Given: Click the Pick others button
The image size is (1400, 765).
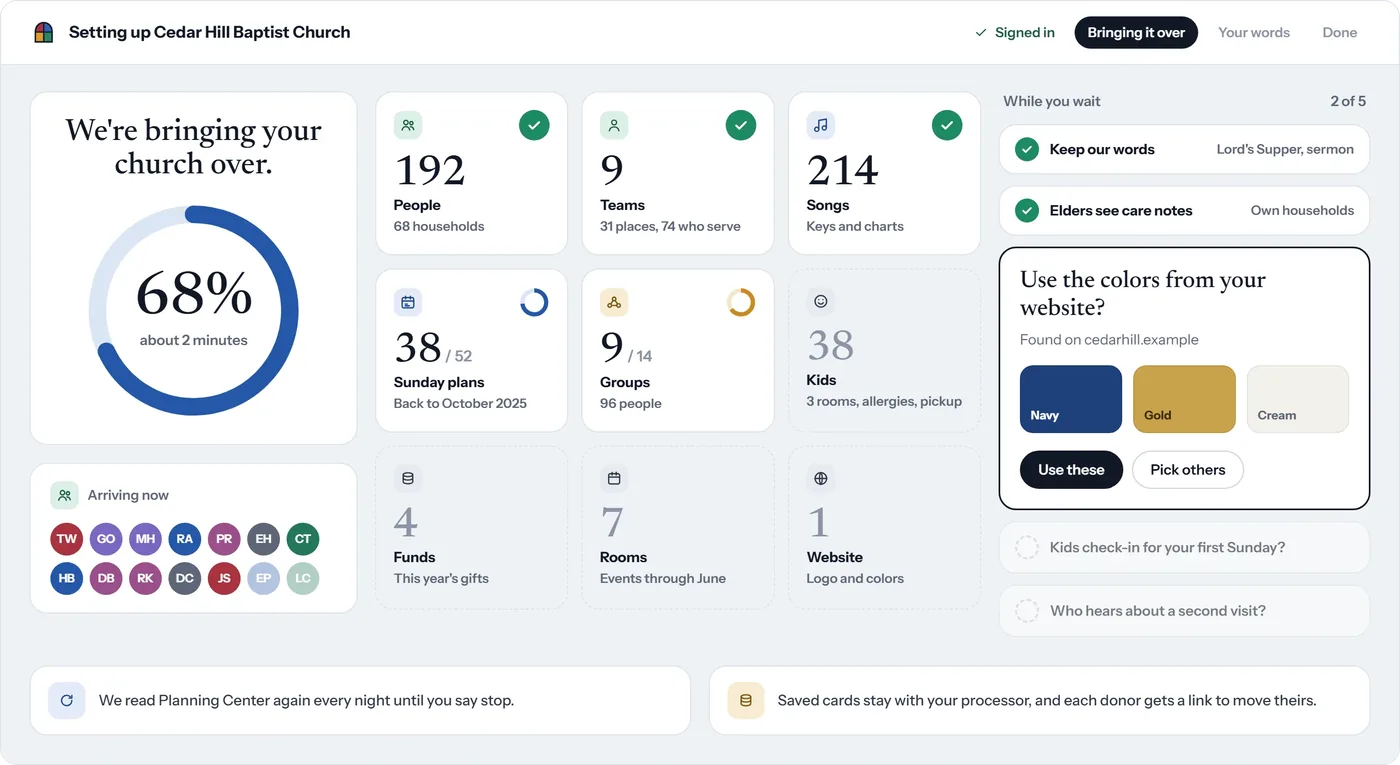Looking at the screenshot, I should click(1188, 470).
